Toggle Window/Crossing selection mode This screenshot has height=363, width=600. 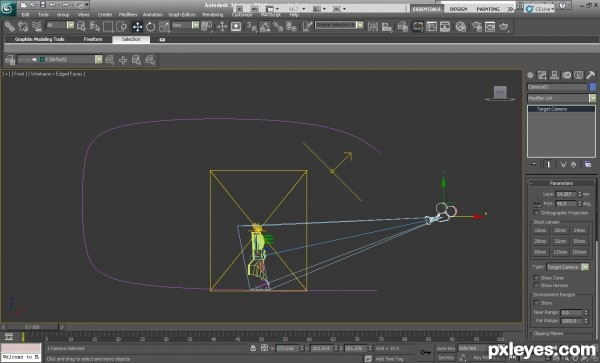[121, 26]
